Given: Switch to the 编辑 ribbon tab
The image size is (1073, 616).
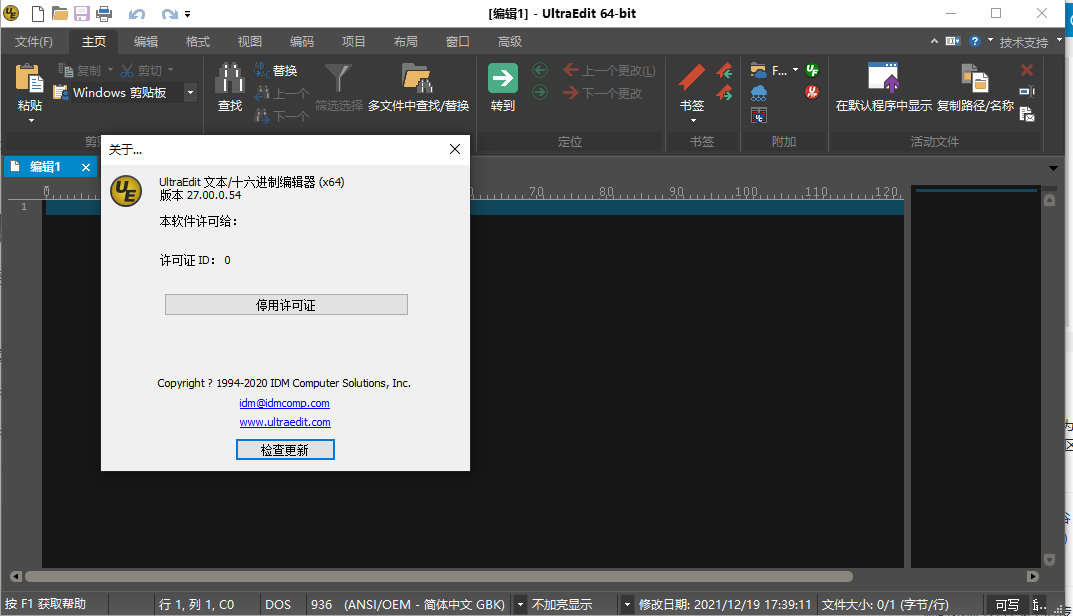Looking at the screenshot, I should [146, 42].
